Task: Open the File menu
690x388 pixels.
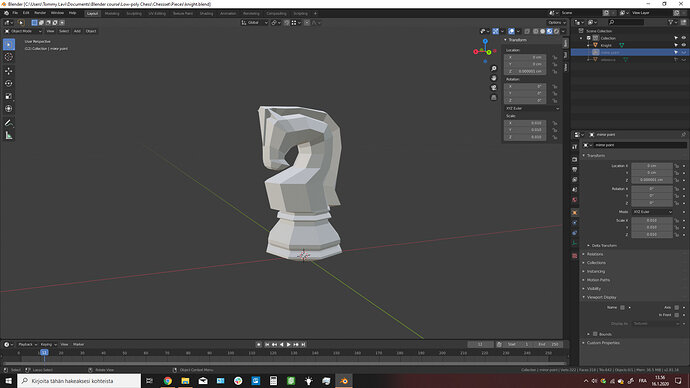Action: pyautogui.click(x=15, y=13)
